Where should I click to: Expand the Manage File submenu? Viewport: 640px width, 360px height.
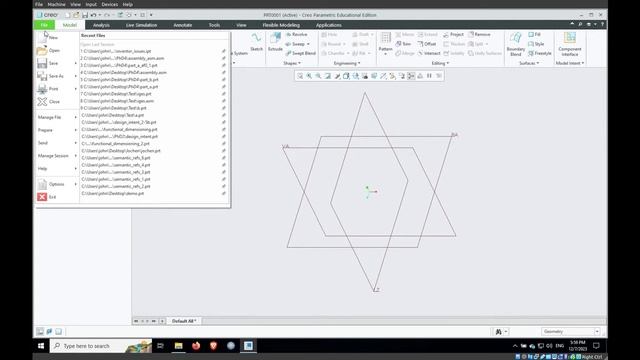57,117
